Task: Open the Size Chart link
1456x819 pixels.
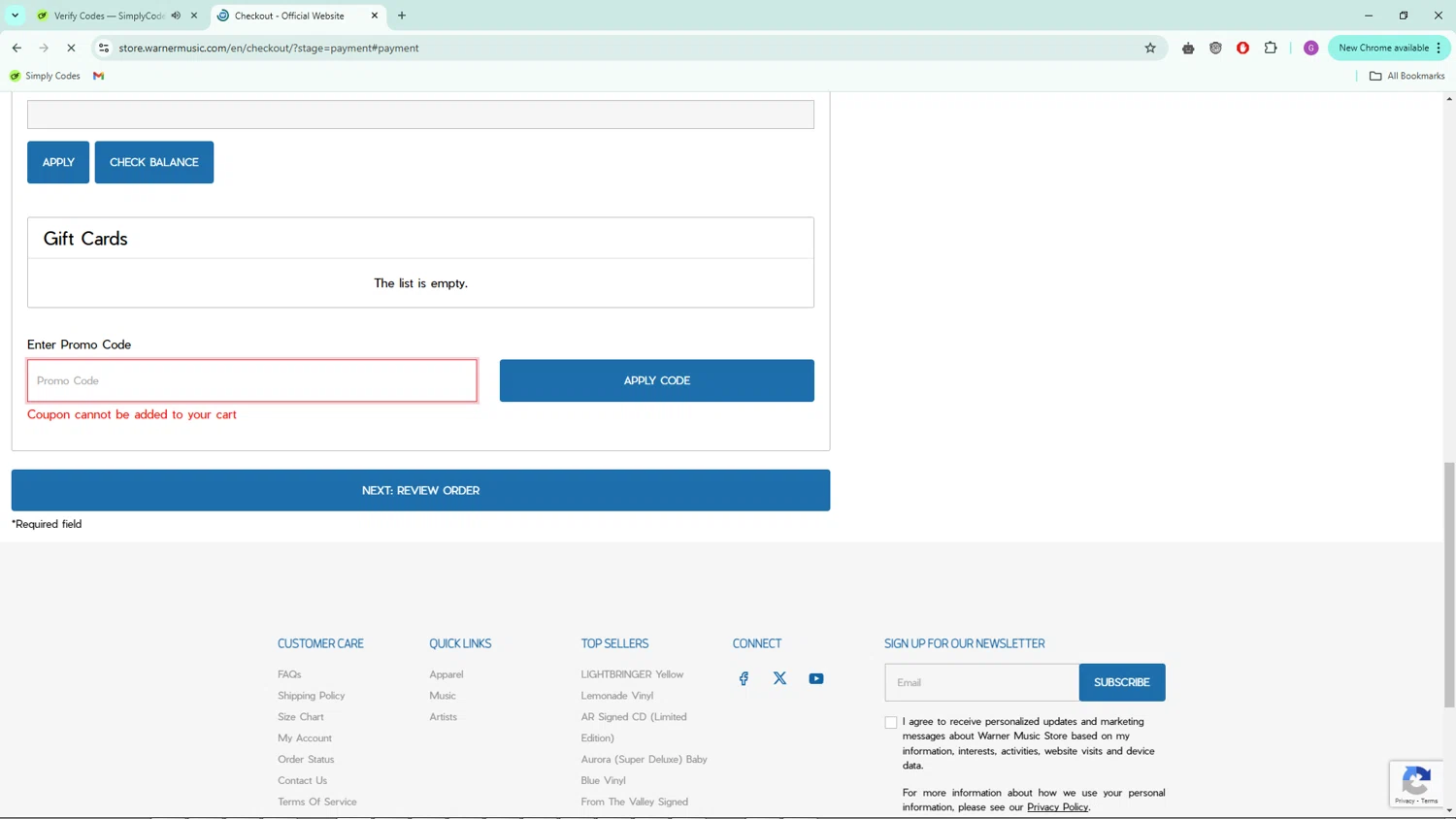Action: tap(301, 717)
